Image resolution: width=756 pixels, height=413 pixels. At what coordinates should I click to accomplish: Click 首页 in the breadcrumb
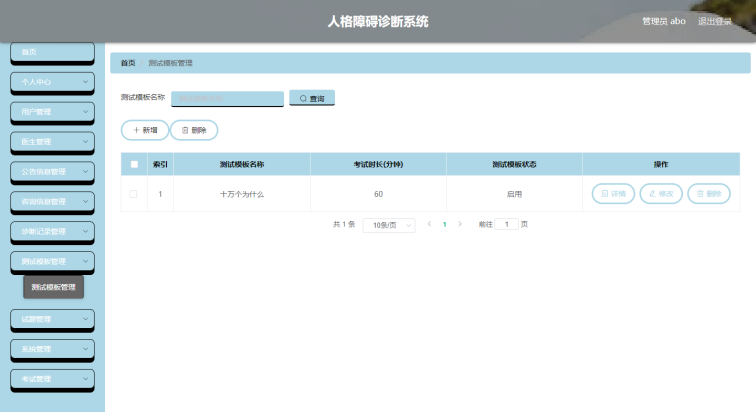point(128,63)
